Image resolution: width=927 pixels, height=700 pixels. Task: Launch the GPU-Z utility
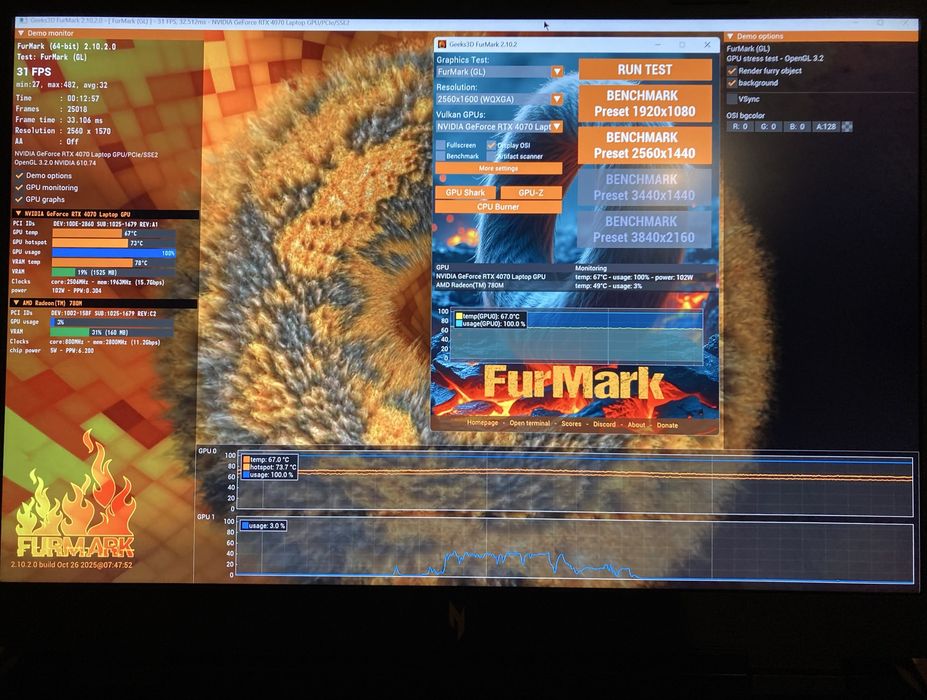tap(531, 193)
